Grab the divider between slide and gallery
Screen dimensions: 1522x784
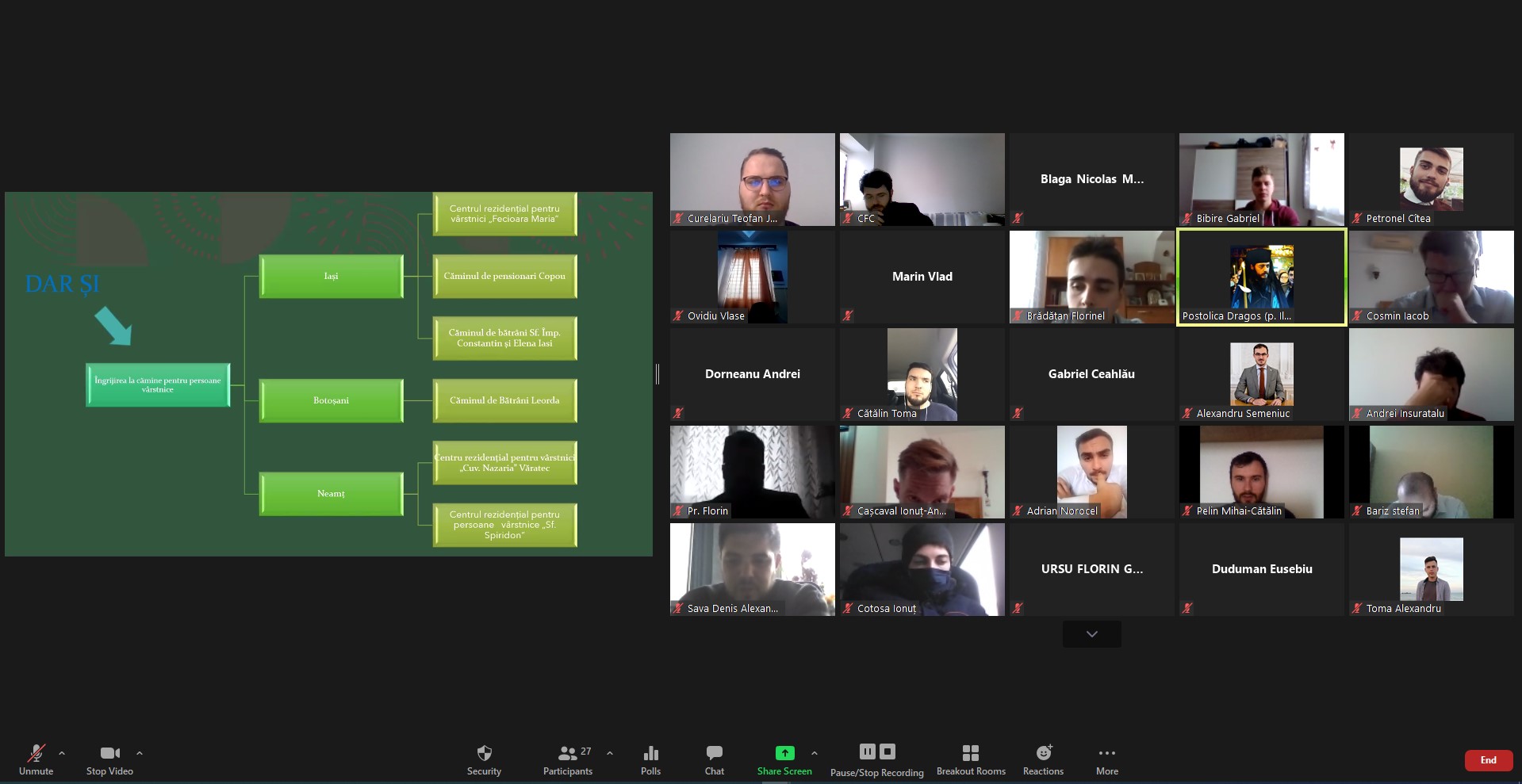click(657, 374)
